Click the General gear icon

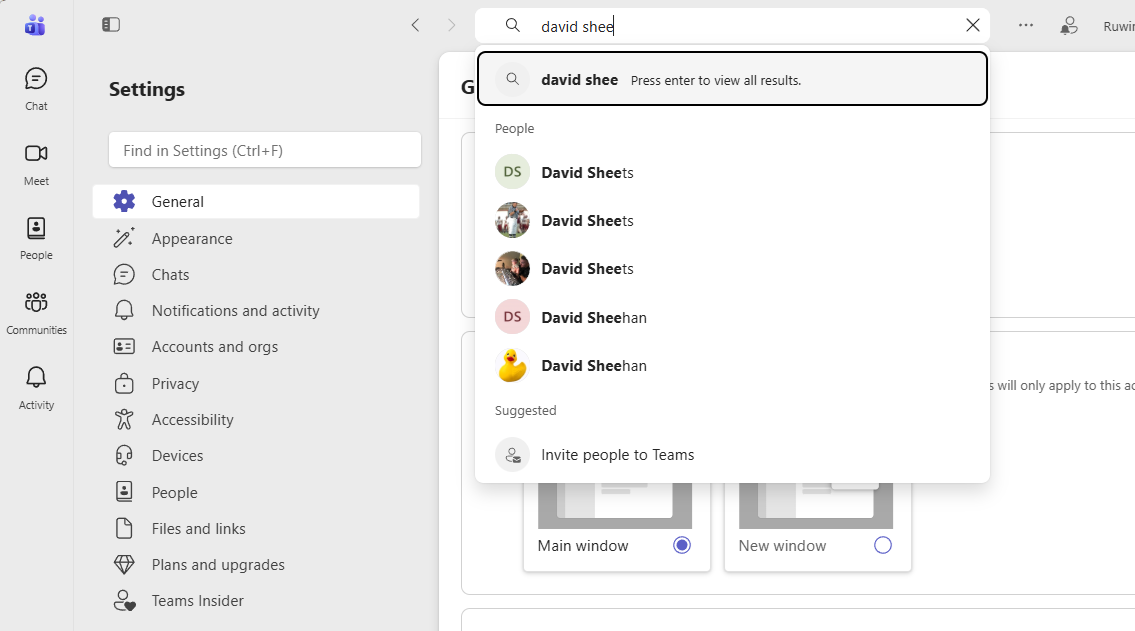(125, 201)
